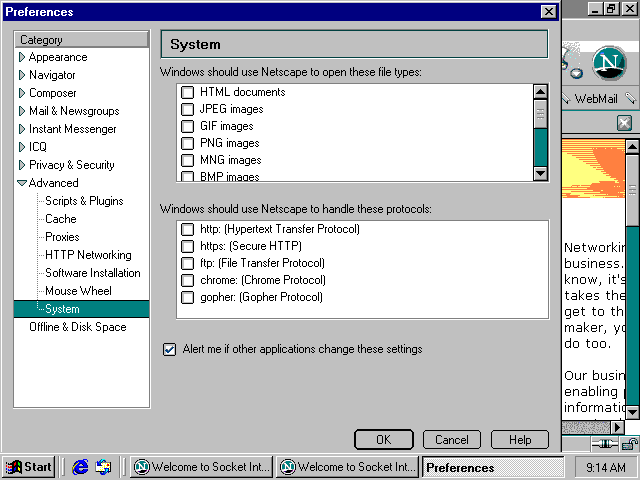Select Proxies in category tree
This screenshot has height=480, width=640.
point(62,237)
